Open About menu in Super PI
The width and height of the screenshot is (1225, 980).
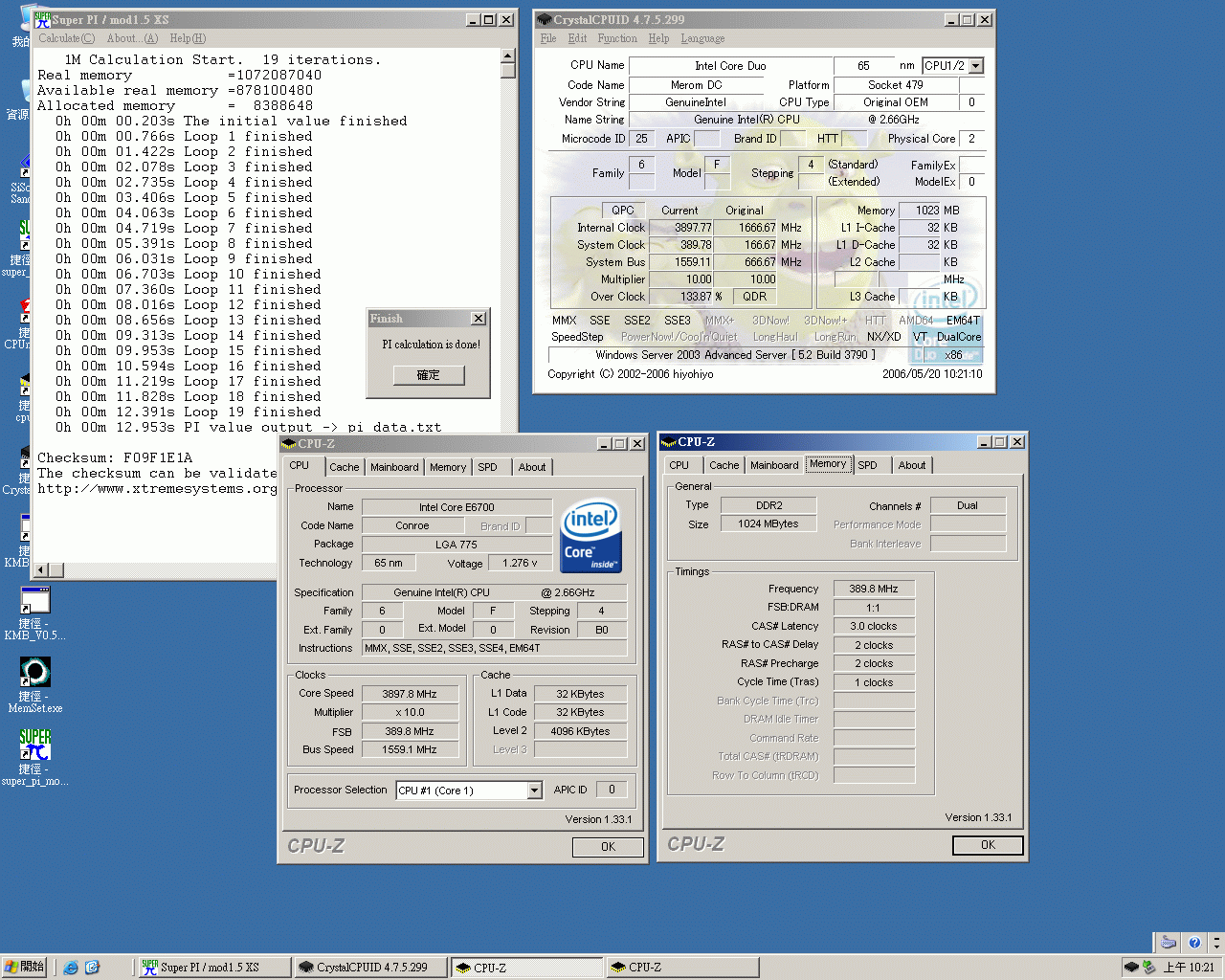pyautogui.click(x=132, y=38)
